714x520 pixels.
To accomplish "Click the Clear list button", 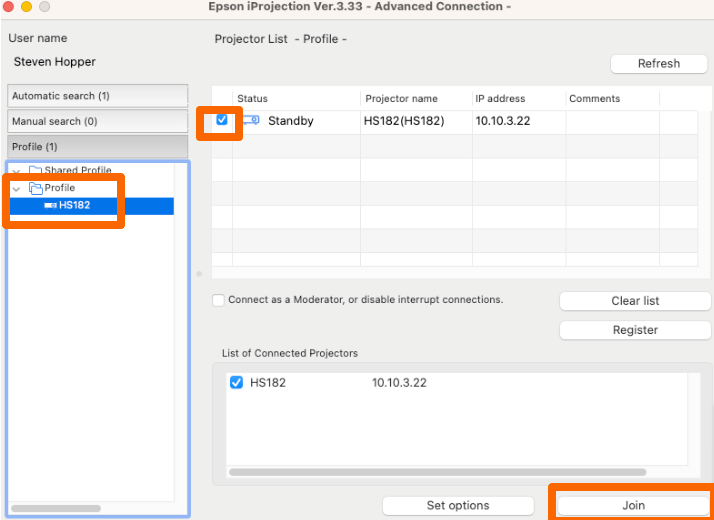I will click(635, 301).
